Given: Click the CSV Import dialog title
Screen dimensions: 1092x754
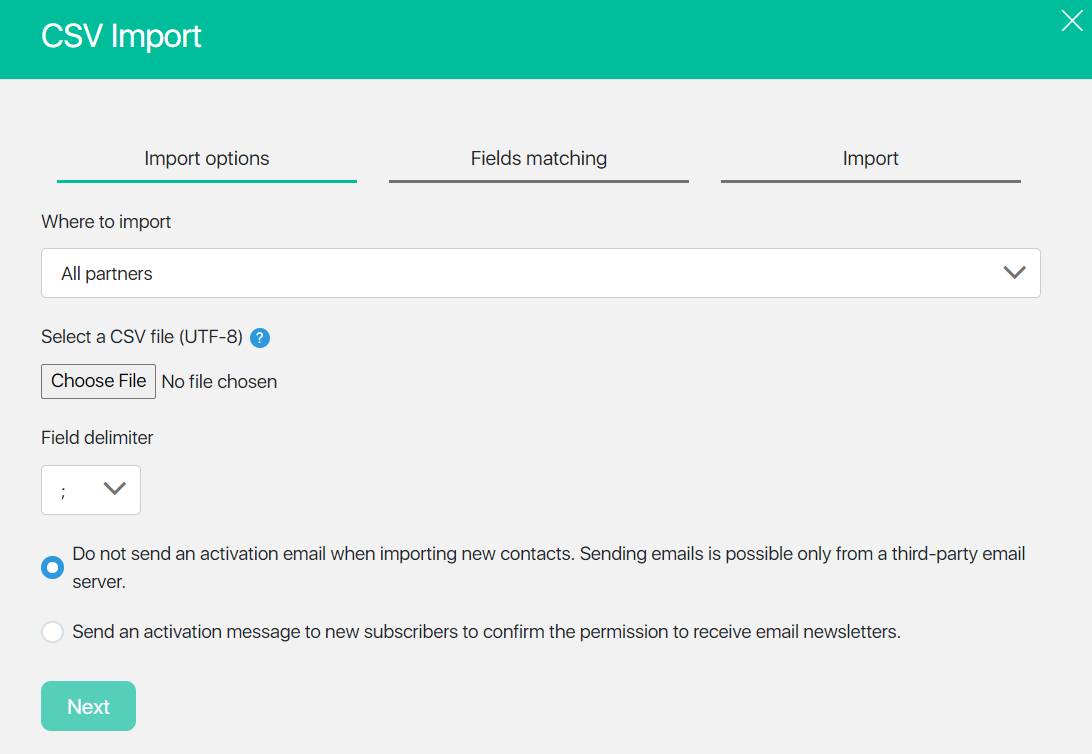Looking at the screenshot, I should [x=121, y=36].
